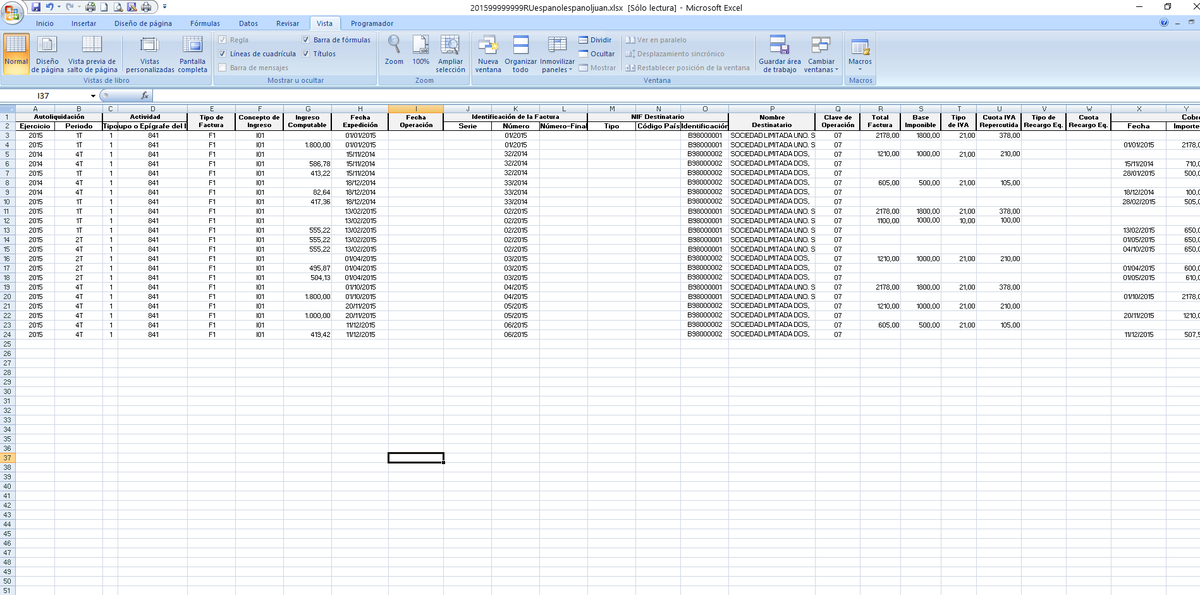Click the insert function fx button
The height and width of the screenshot is (595, 1200).
coord(145,95)
